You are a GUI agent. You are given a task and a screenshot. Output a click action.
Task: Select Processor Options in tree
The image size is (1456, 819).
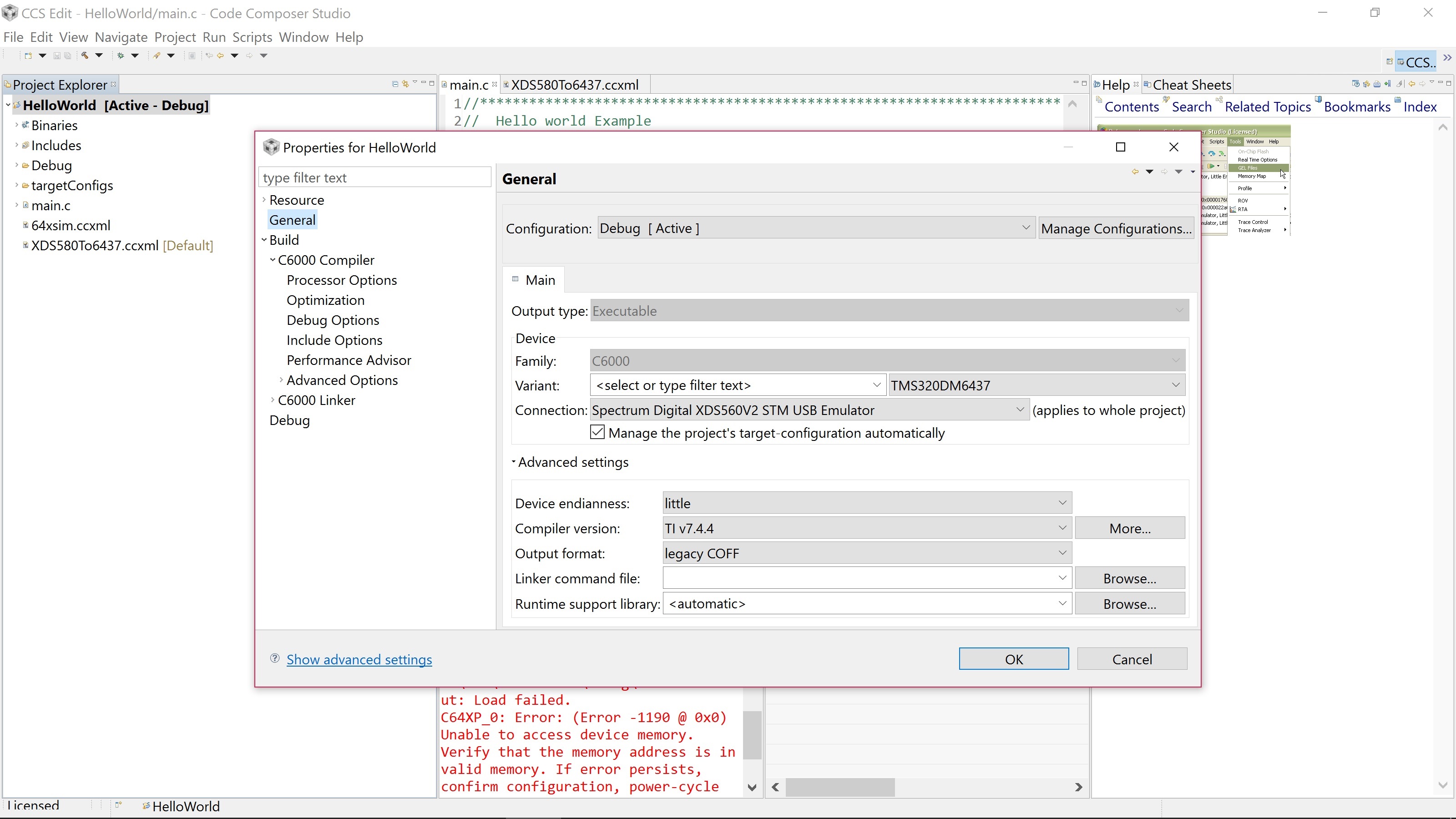341,280
